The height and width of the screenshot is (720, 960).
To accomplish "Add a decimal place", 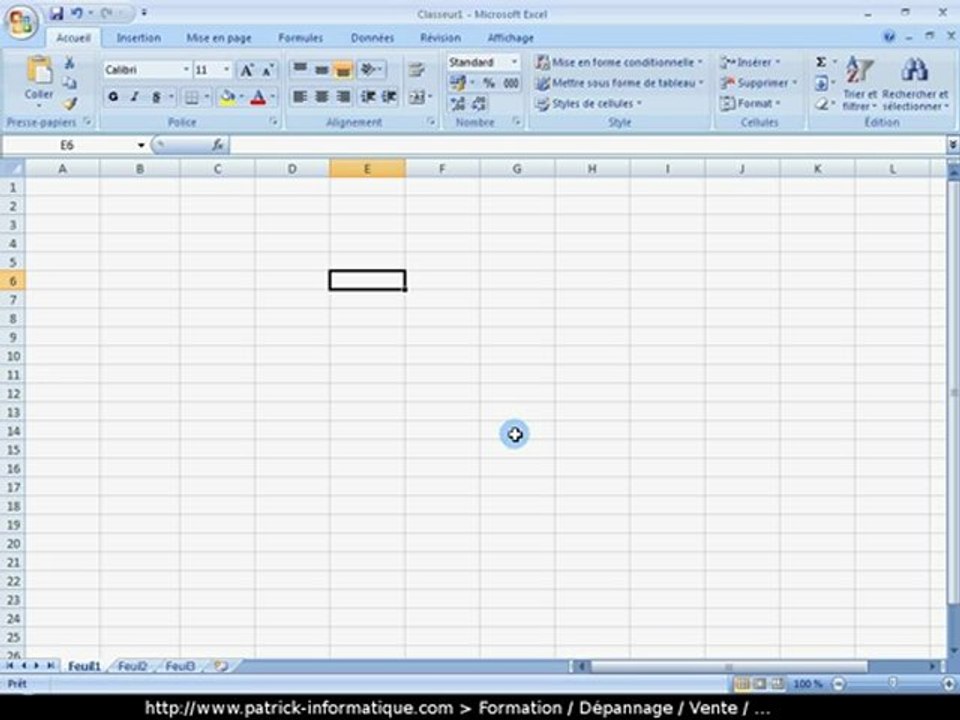I will click(x=457, y=103).
